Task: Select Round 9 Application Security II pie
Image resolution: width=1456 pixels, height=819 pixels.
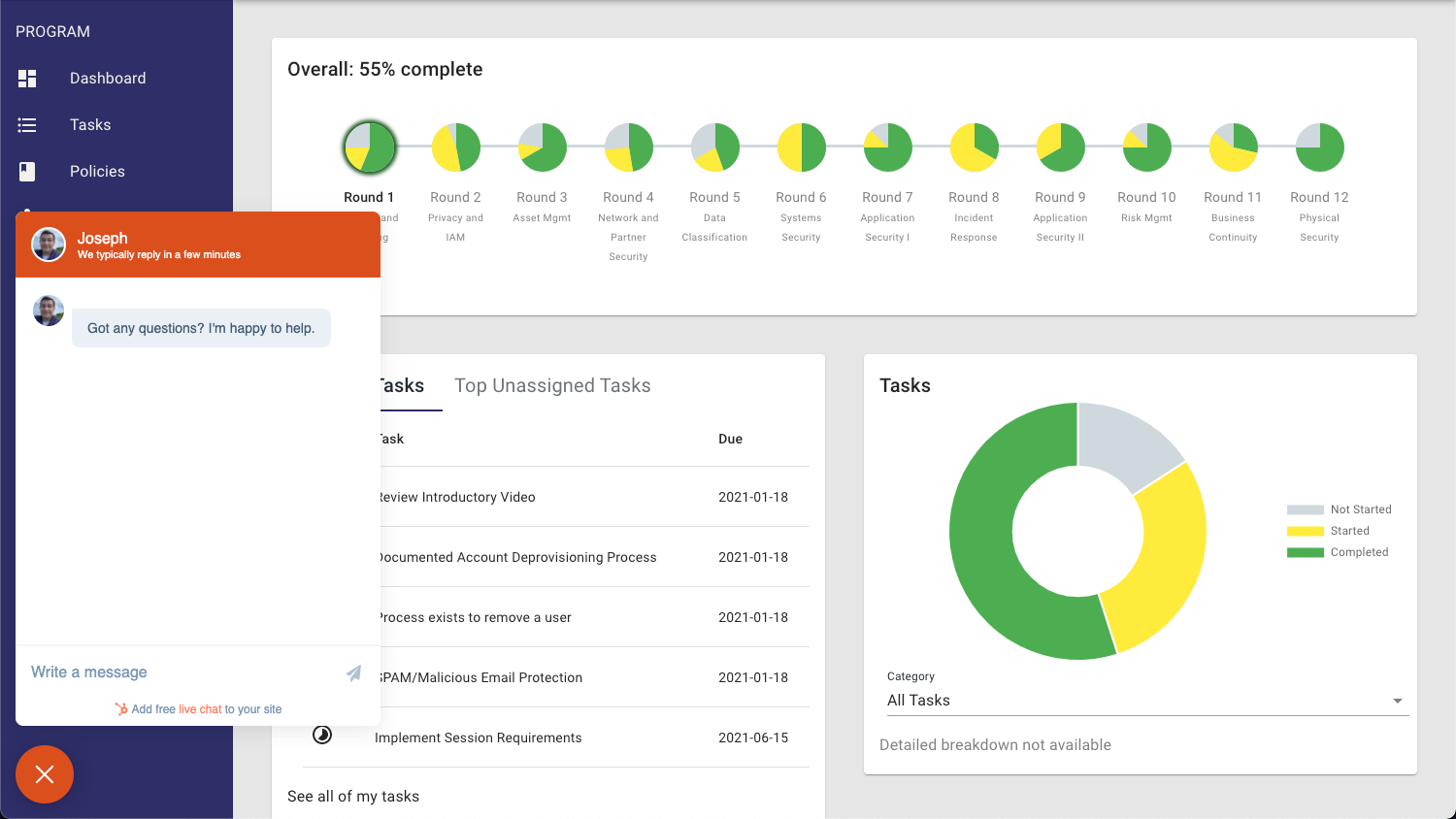Action: point(1061,147)
